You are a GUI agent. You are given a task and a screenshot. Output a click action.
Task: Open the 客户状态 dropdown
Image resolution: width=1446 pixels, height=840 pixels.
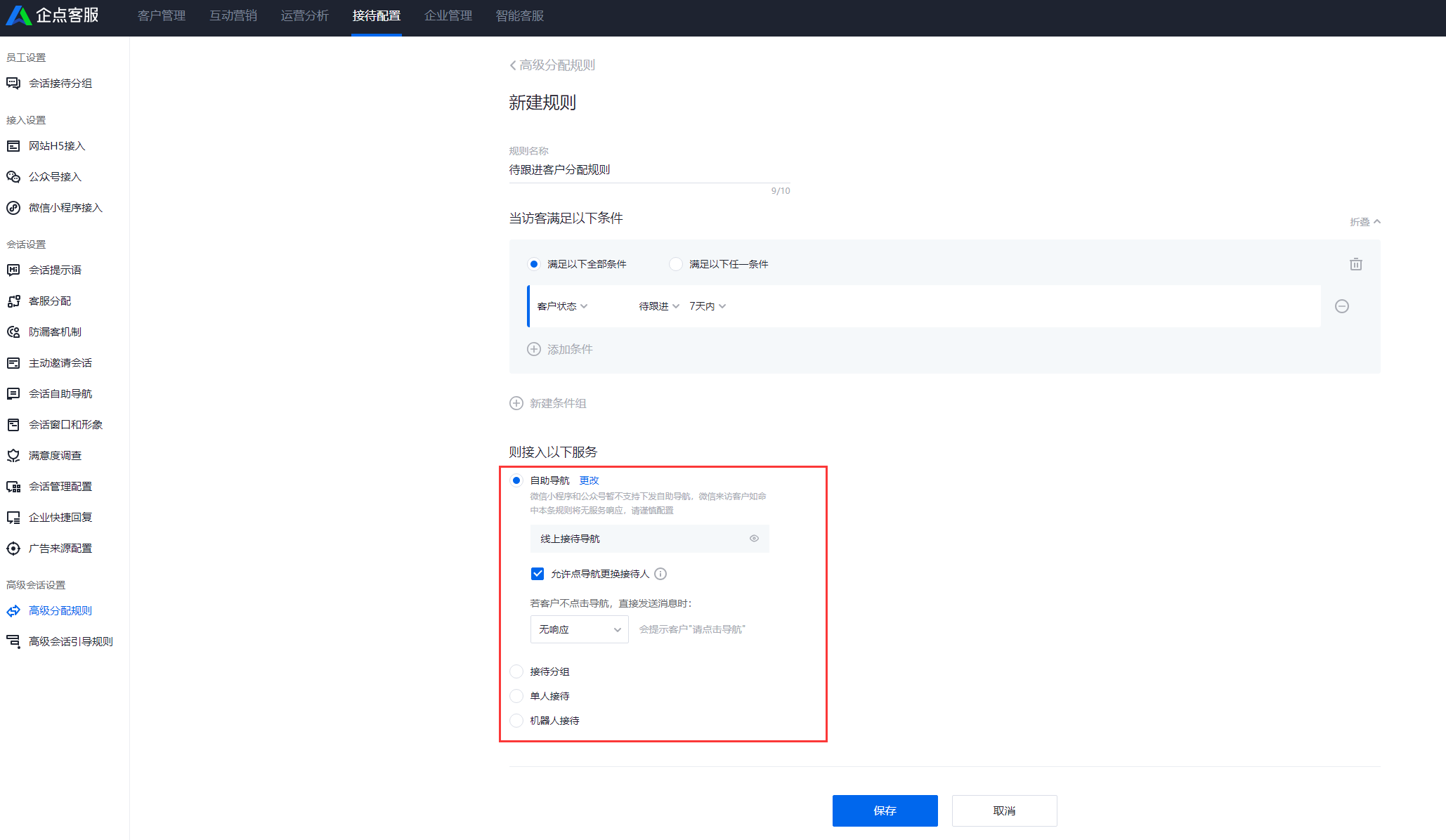[x=562, y=306]
